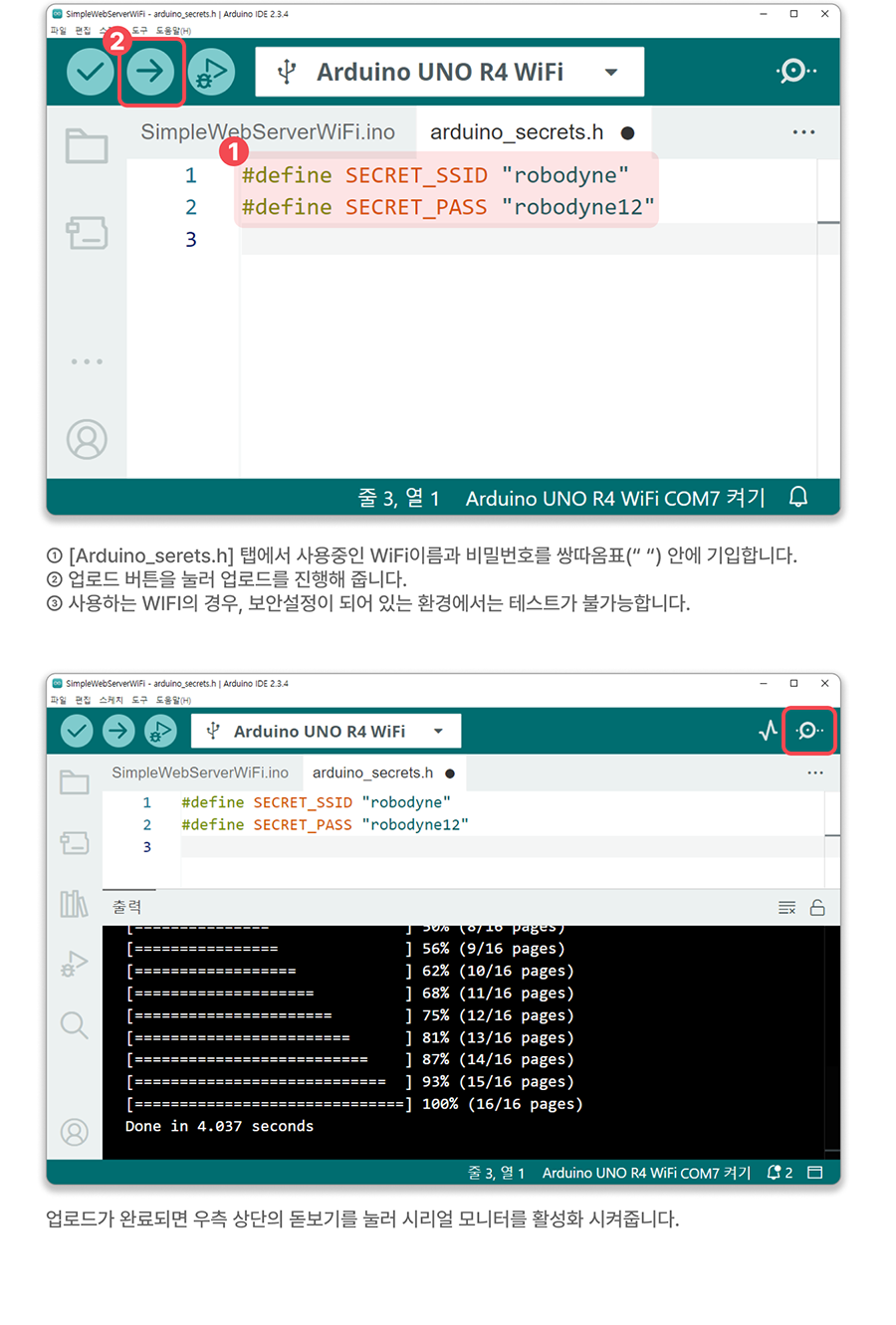This screenshot has height=1325, width=896.
Task: Click the board and port status in the bottom status bar
Action: (x=646, y=1173)
